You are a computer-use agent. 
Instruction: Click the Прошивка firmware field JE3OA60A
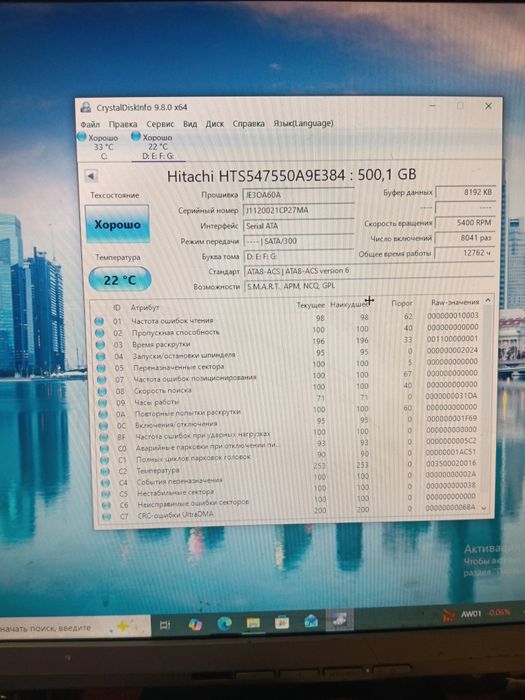pyautogui.click(x=299, y=195)
